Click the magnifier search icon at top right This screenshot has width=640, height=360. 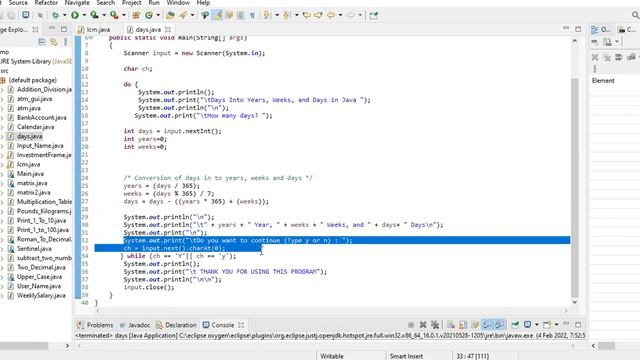[x=635, y=15]
